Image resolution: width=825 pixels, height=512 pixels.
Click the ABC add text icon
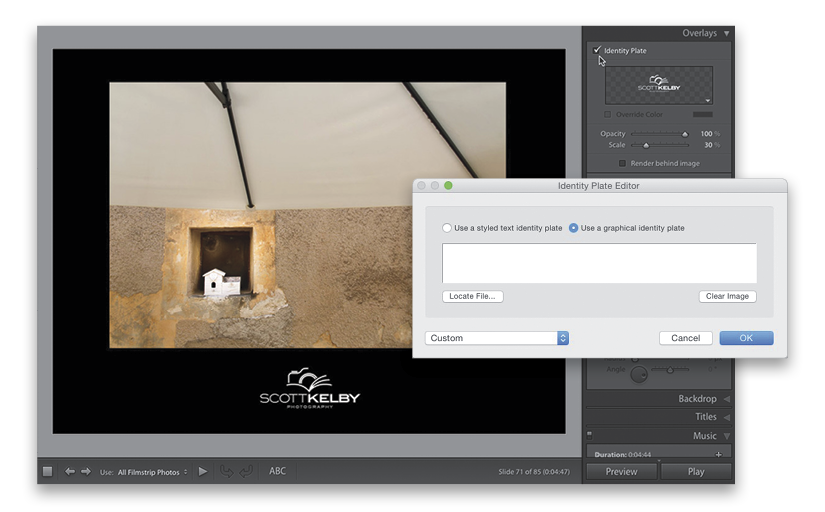277,471
